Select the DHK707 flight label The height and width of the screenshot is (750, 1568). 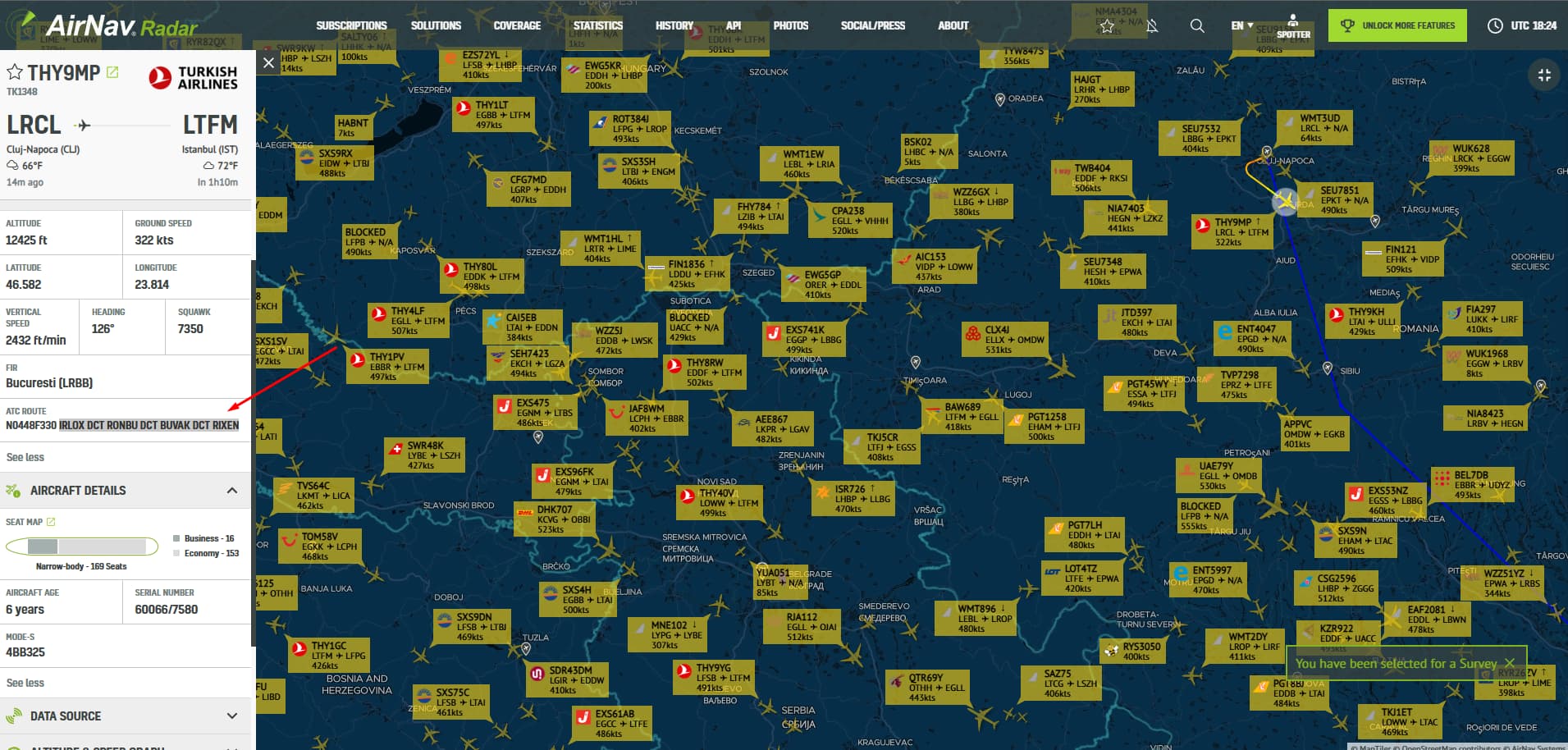[x=553, y=519]
